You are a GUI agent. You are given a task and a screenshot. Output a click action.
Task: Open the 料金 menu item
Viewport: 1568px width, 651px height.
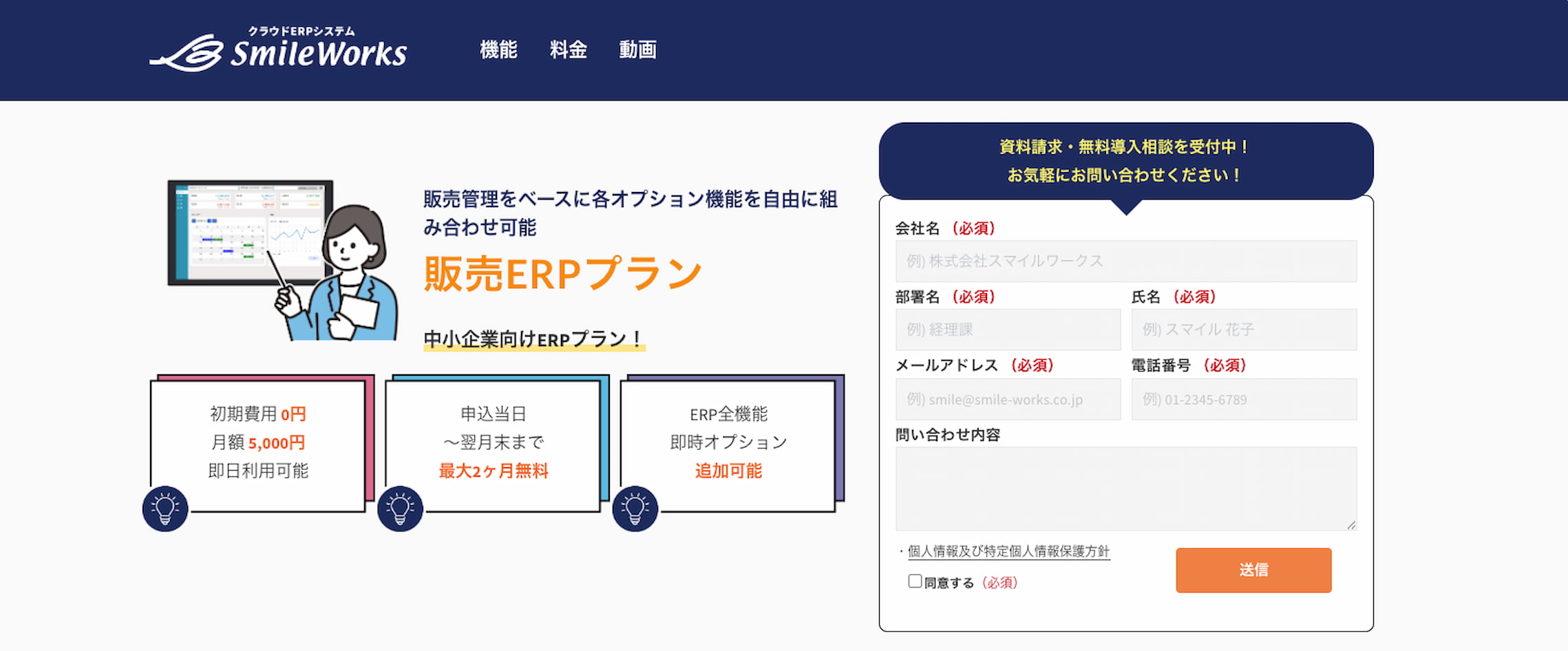568,50
